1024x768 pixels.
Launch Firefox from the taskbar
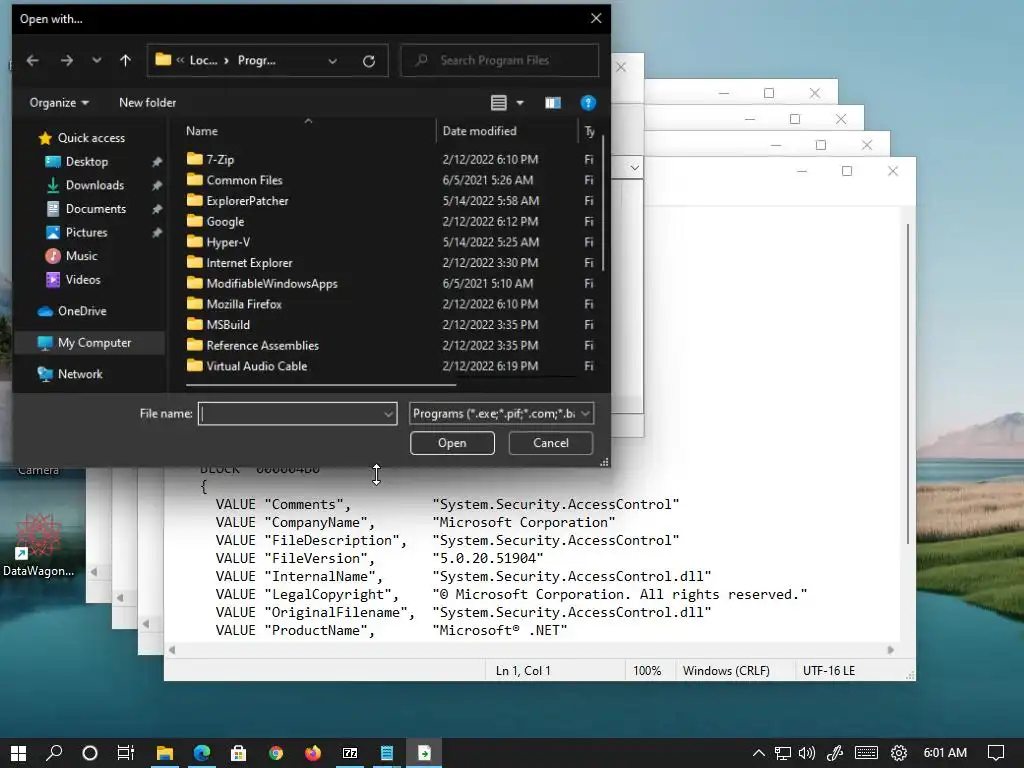(313, 753)
